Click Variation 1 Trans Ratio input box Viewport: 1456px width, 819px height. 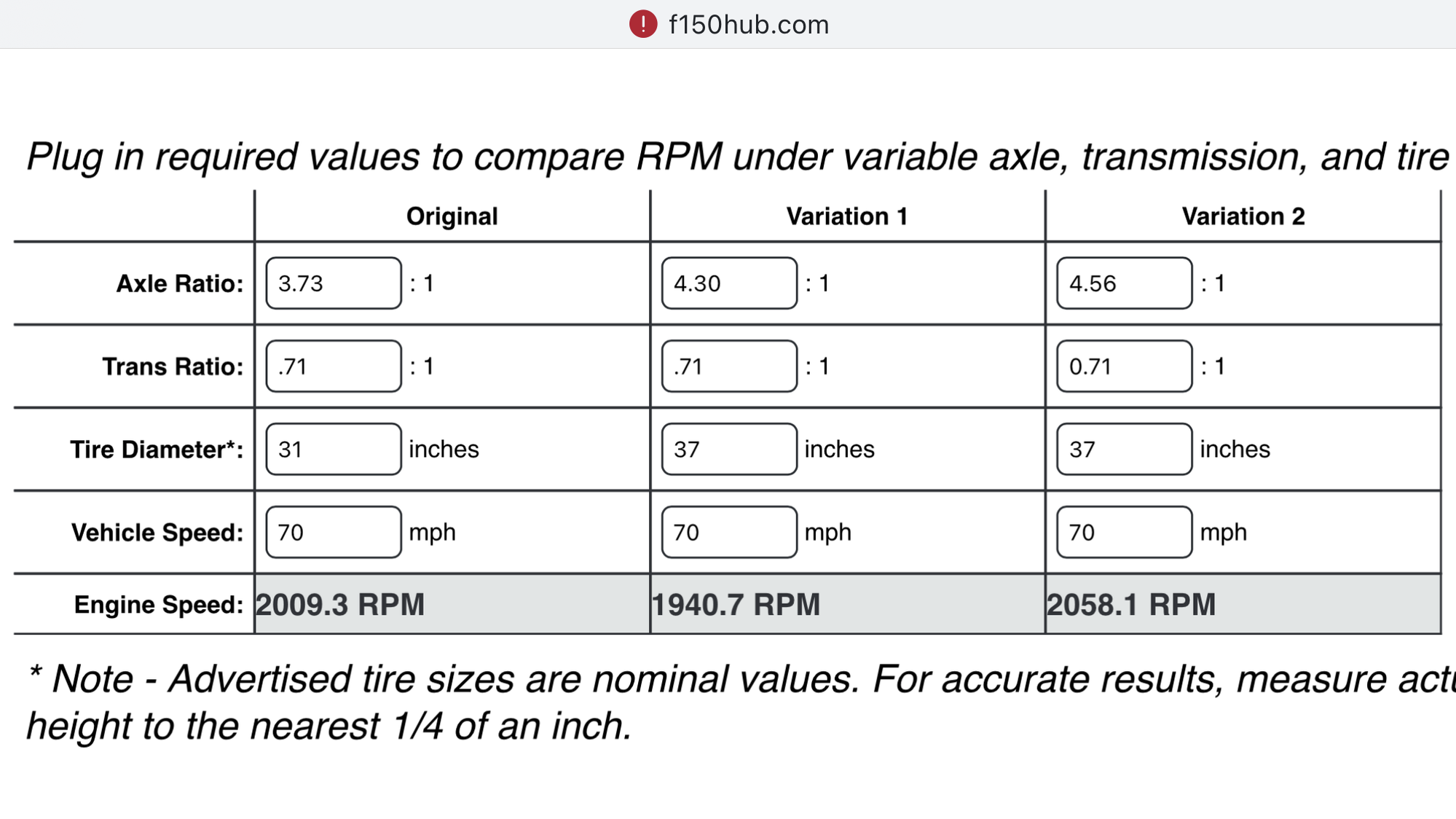coord(729,367)
